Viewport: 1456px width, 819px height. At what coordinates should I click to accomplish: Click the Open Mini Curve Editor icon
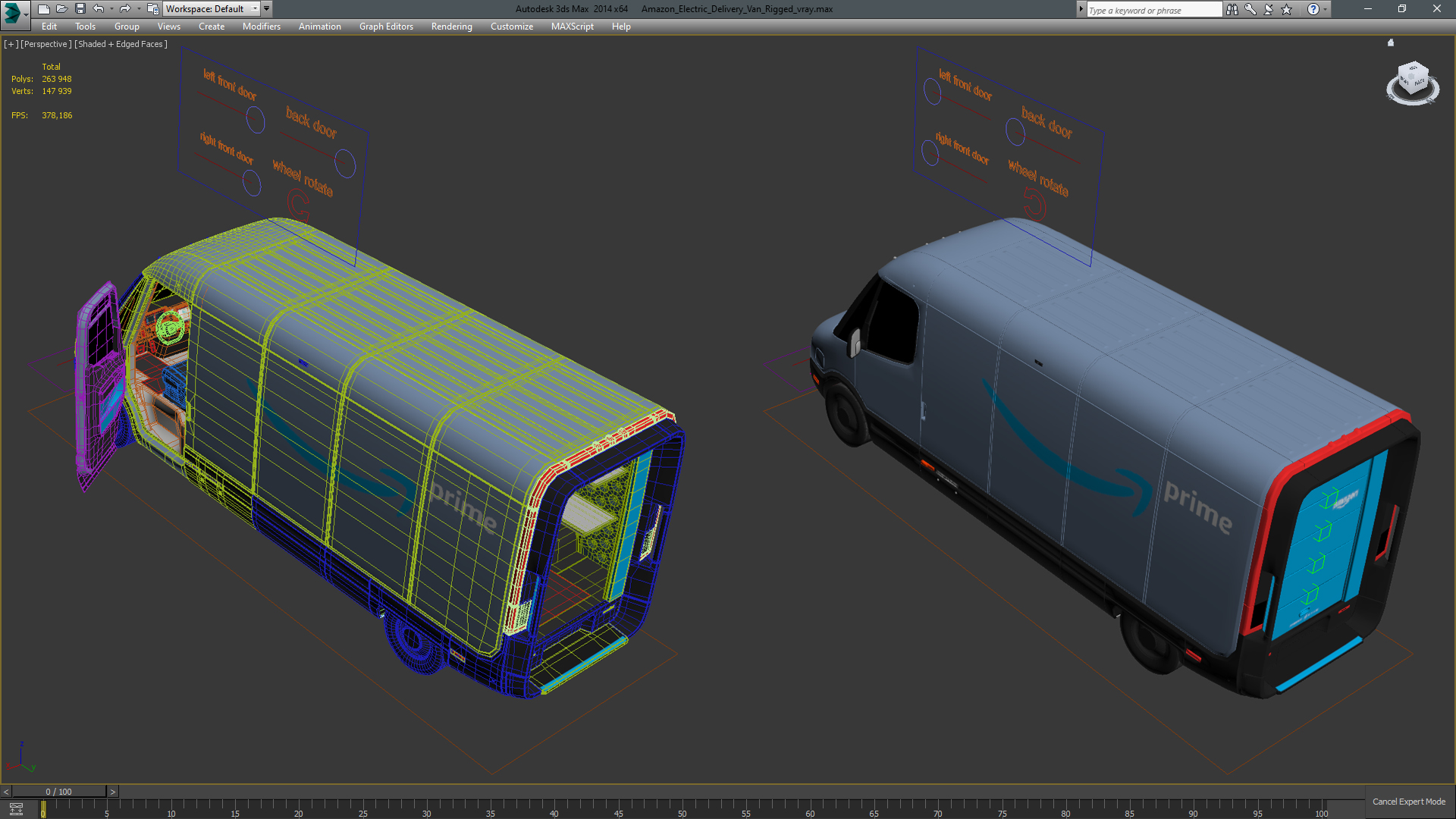(x=16, y=809)
